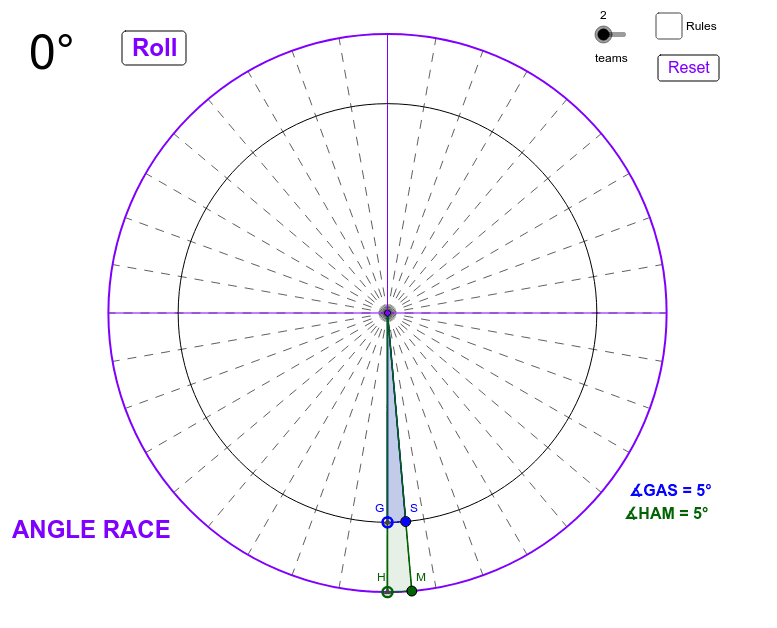777x628 pixels.
Task: Select hollow green point H
Action: 388,592
